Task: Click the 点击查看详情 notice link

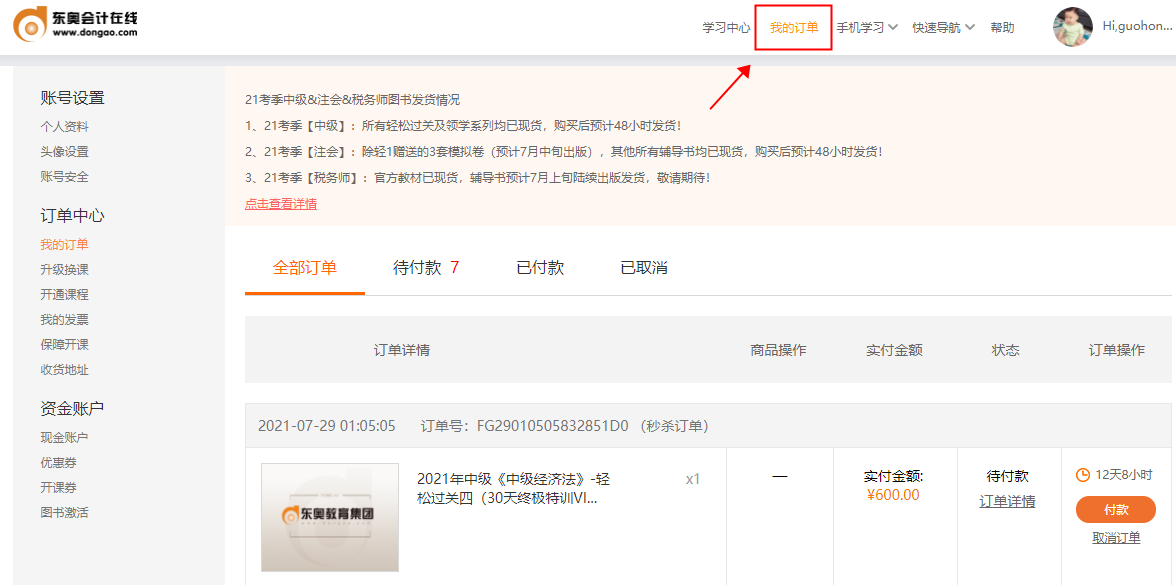Action: tap(281, 204)
